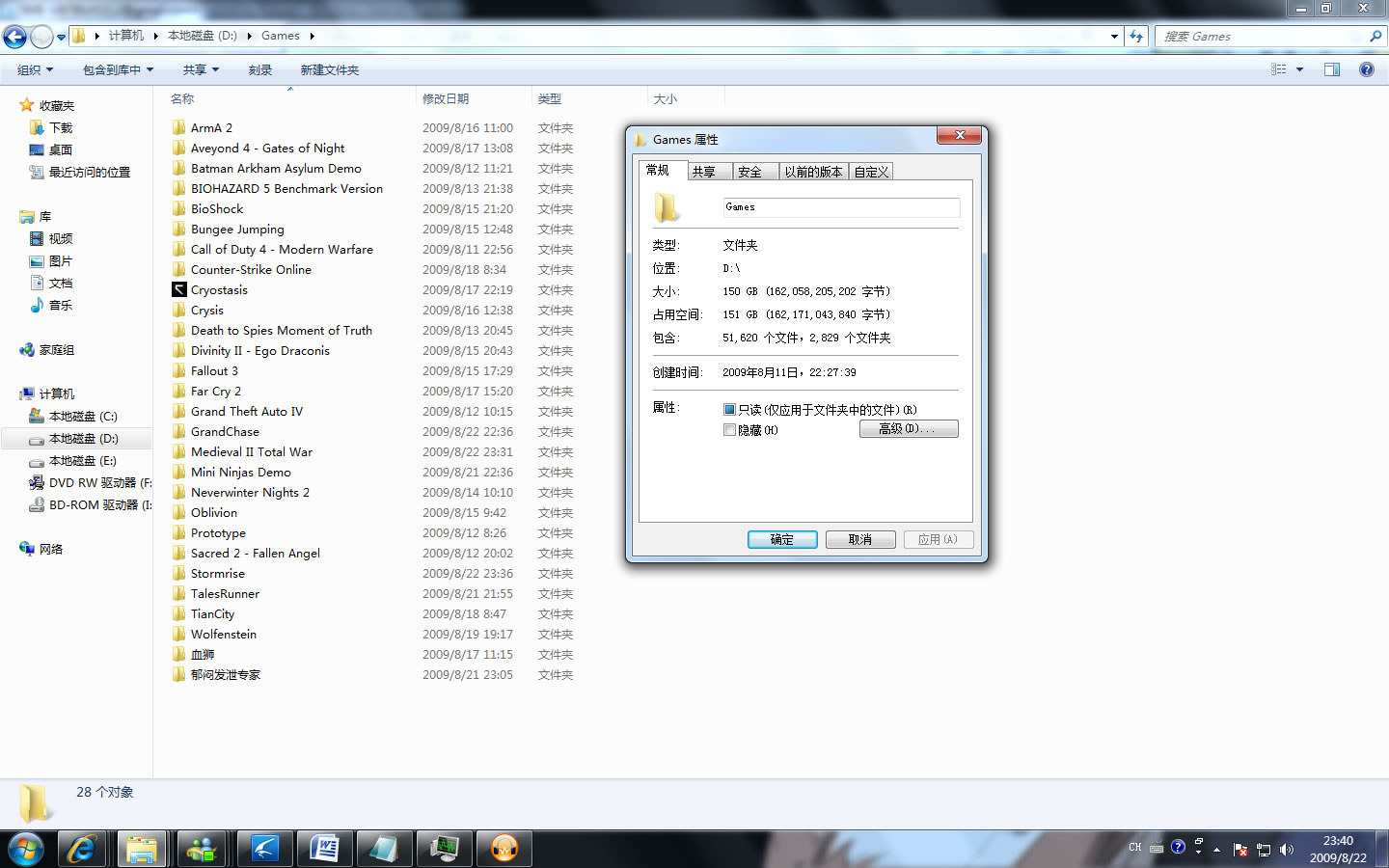
Task: Open the Help question mark icon
Action: [1367, 69]
